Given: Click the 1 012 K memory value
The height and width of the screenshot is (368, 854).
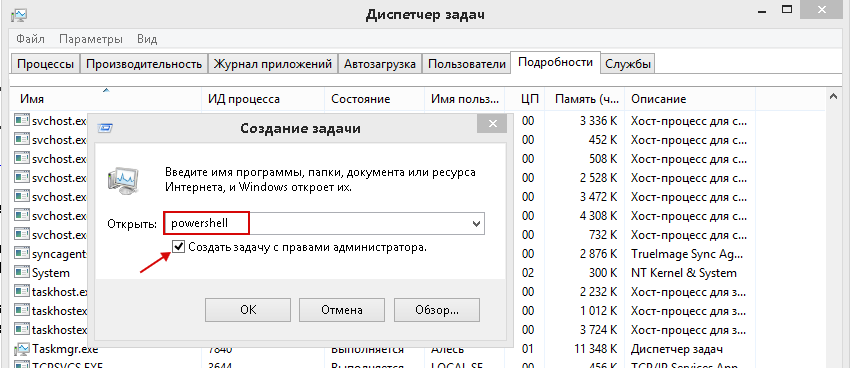Looking at the screenshot, I should [x=598, y=311].
